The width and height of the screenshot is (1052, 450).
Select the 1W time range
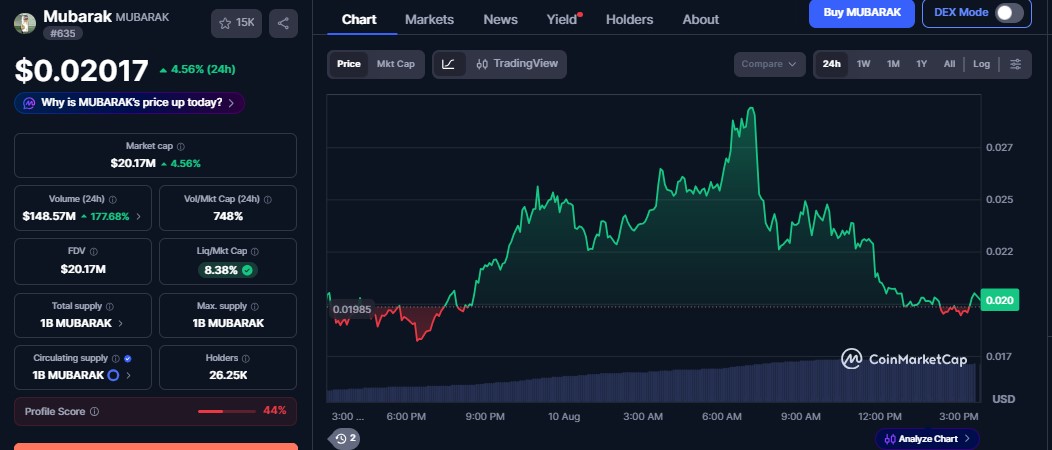tap(863, 64)
